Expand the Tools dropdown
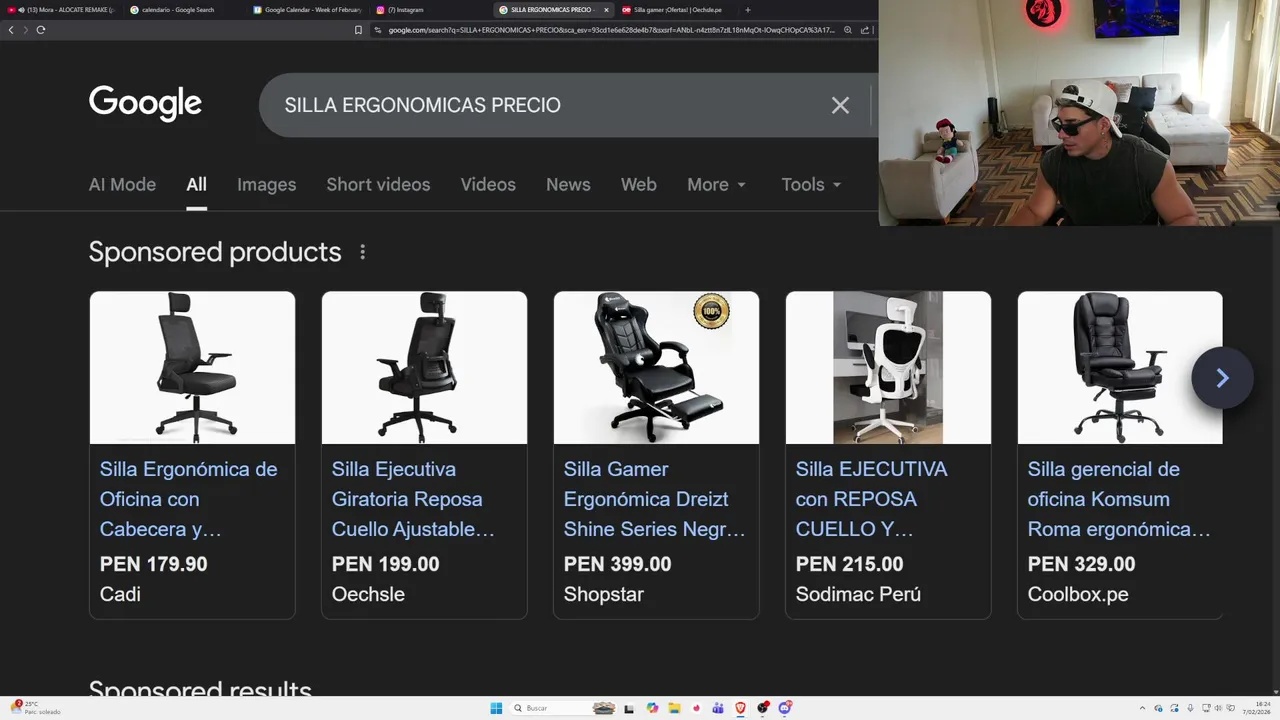This screenshot has width=1280, height=720. [x=811, y=184]
